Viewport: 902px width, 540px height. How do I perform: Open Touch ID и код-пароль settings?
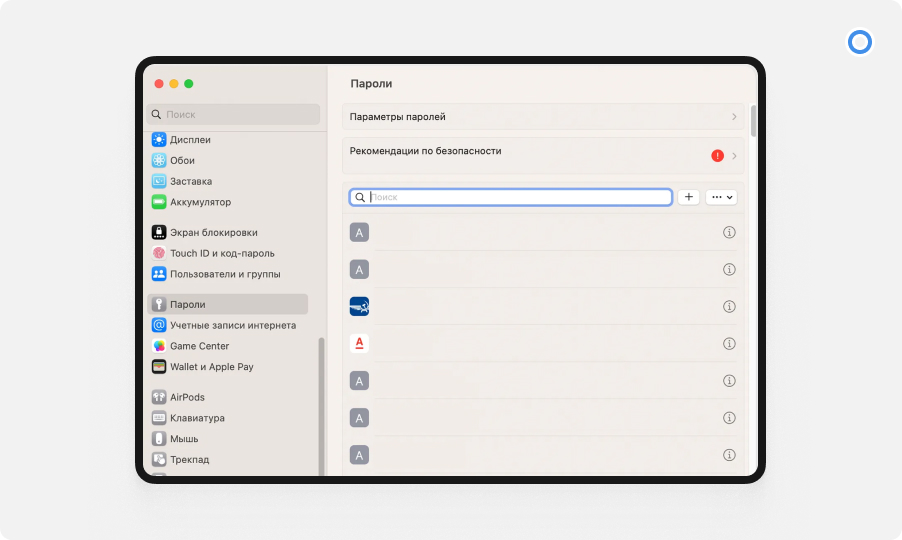point(221,253)
